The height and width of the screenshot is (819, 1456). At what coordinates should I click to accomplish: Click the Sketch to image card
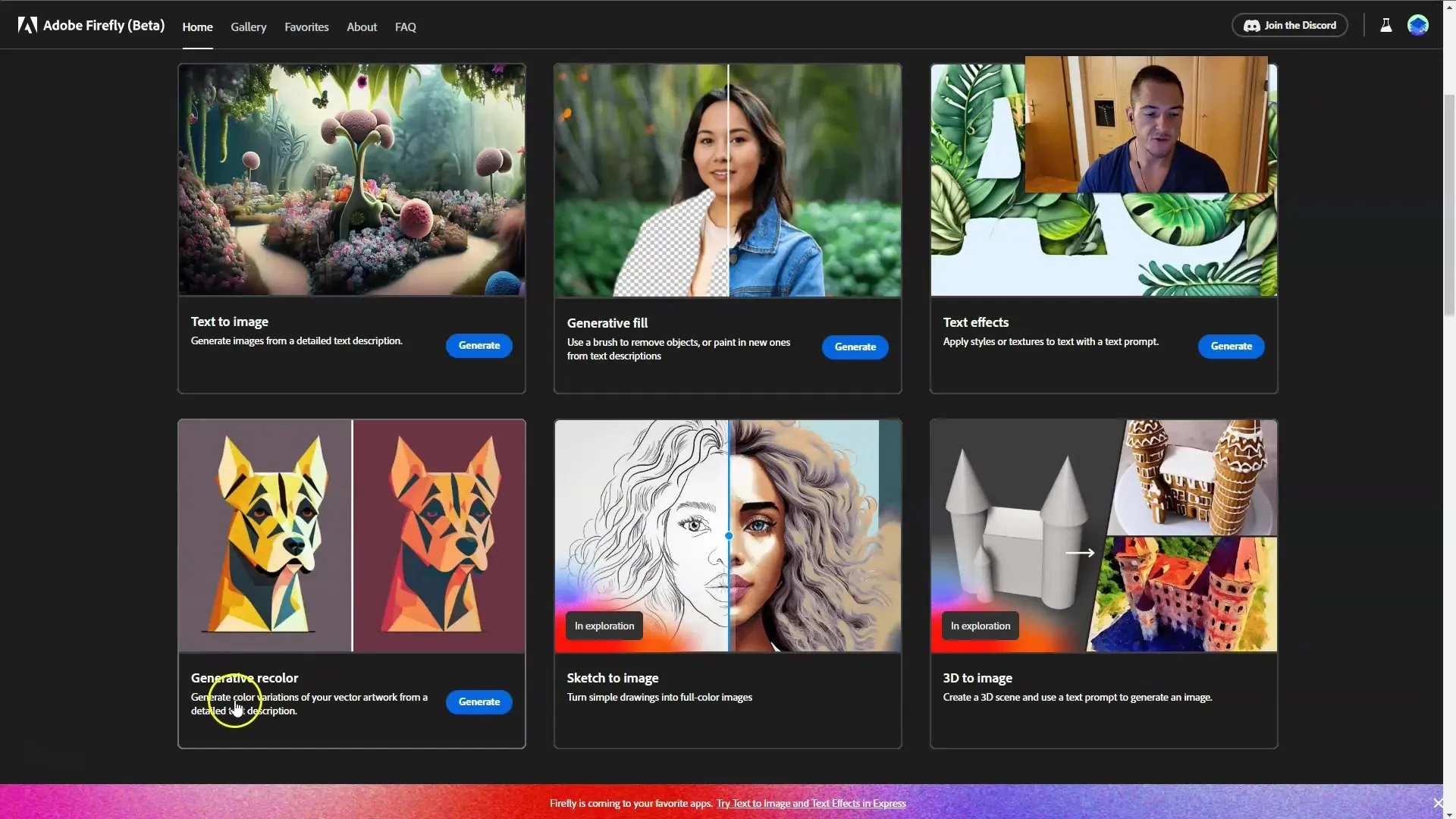pos(728,583)
